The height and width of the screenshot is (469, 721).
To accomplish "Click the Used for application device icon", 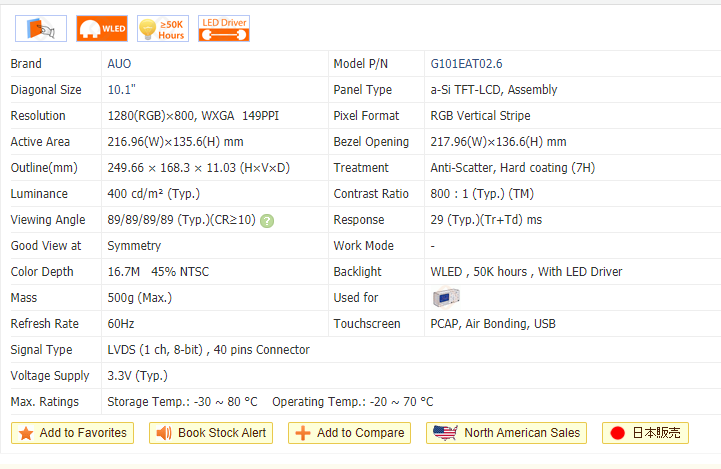I will (x=446, y=298).
